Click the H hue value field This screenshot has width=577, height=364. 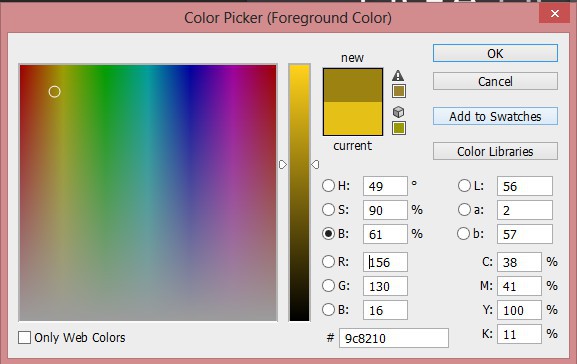pos(385,186)
